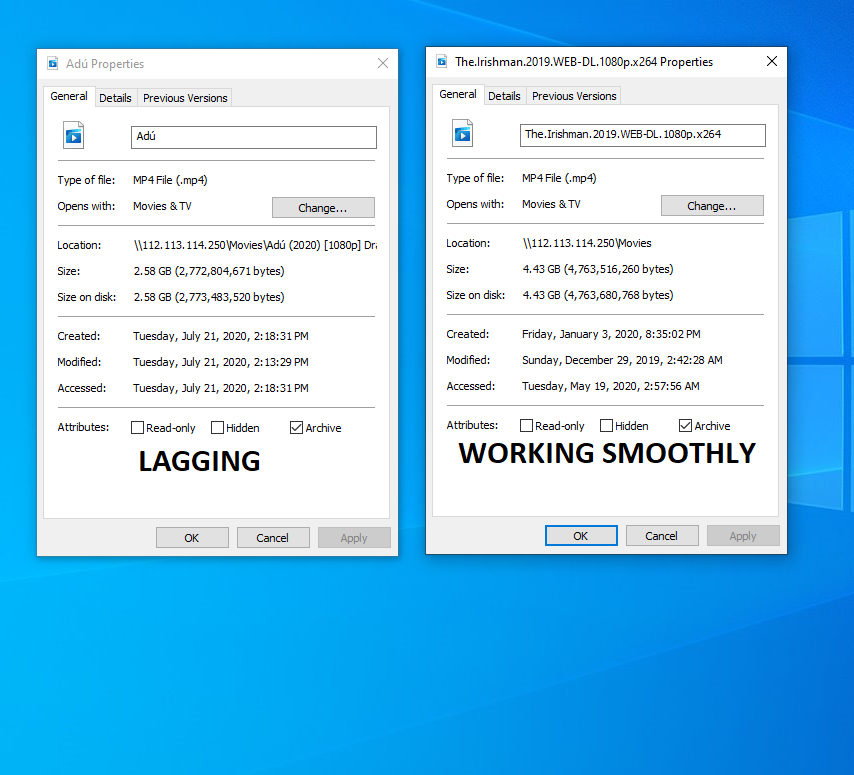The height and width of the screenshot is (775, 854).
Task: Click title bar icon of Adú Properties window
Action: click(x=52, y=64)
